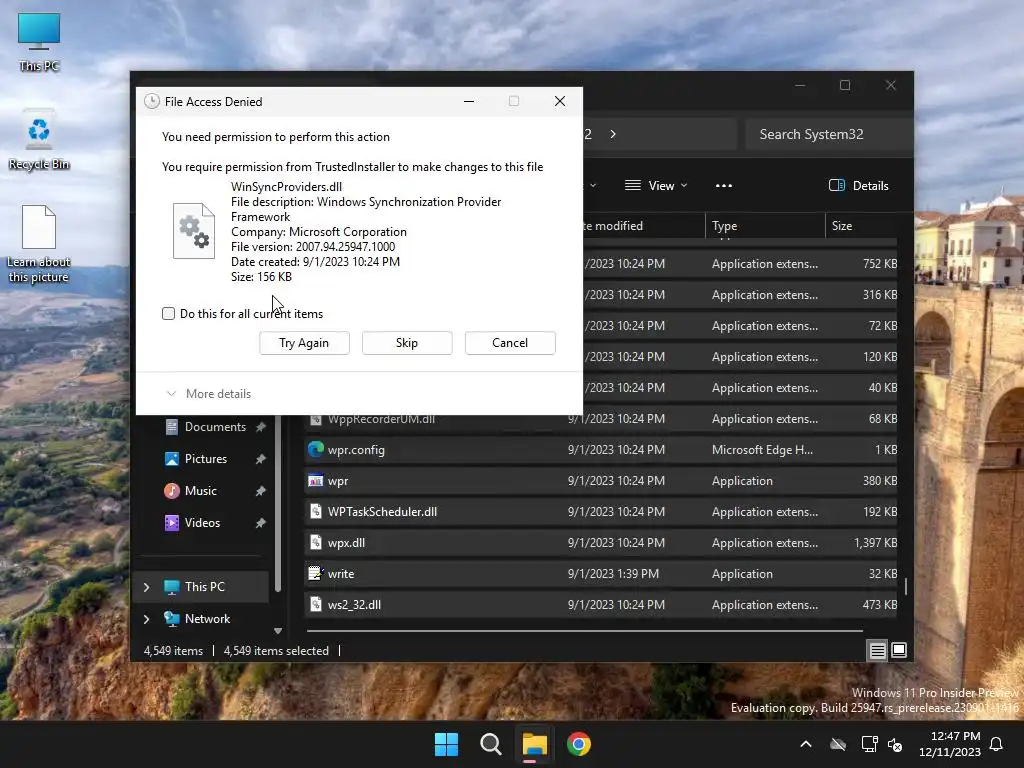Switch to large thumbnails view icon
The height and width of the screenshot is (768, 1024).
[x=899, y=650]
